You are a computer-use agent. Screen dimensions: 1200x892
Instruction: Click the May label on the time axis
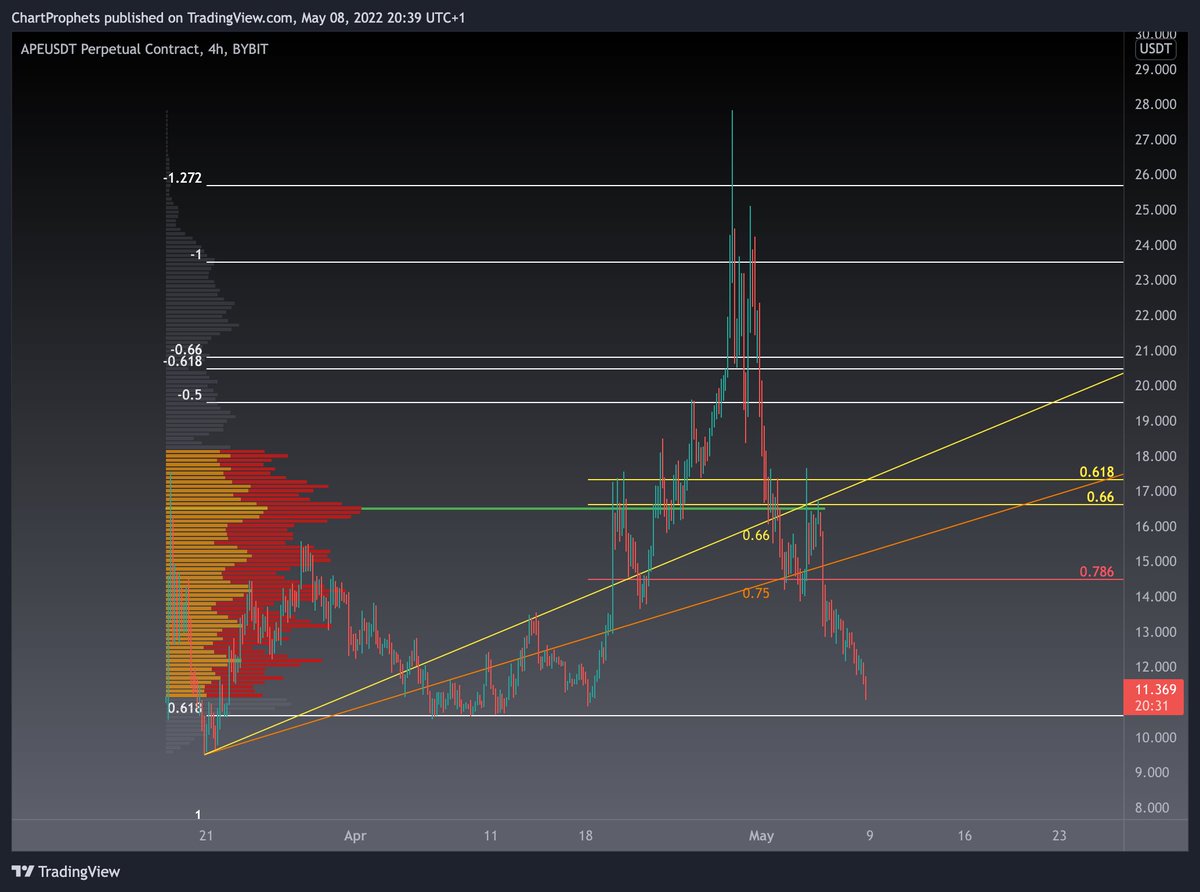click(761, 836)
